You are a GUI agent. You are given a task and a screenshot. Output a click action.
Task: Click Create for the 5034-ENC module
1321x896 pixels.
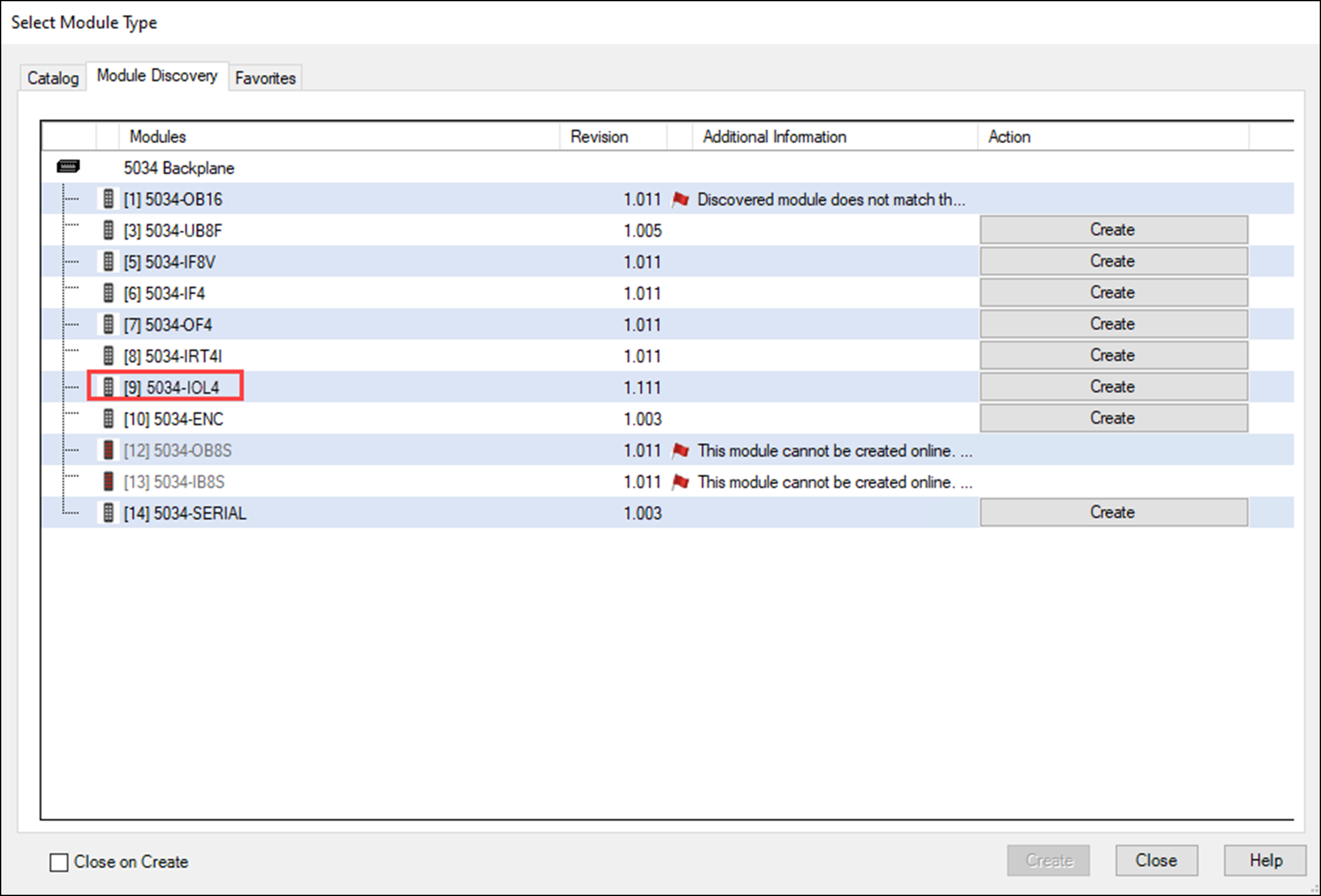click(x=1113, y=418)
